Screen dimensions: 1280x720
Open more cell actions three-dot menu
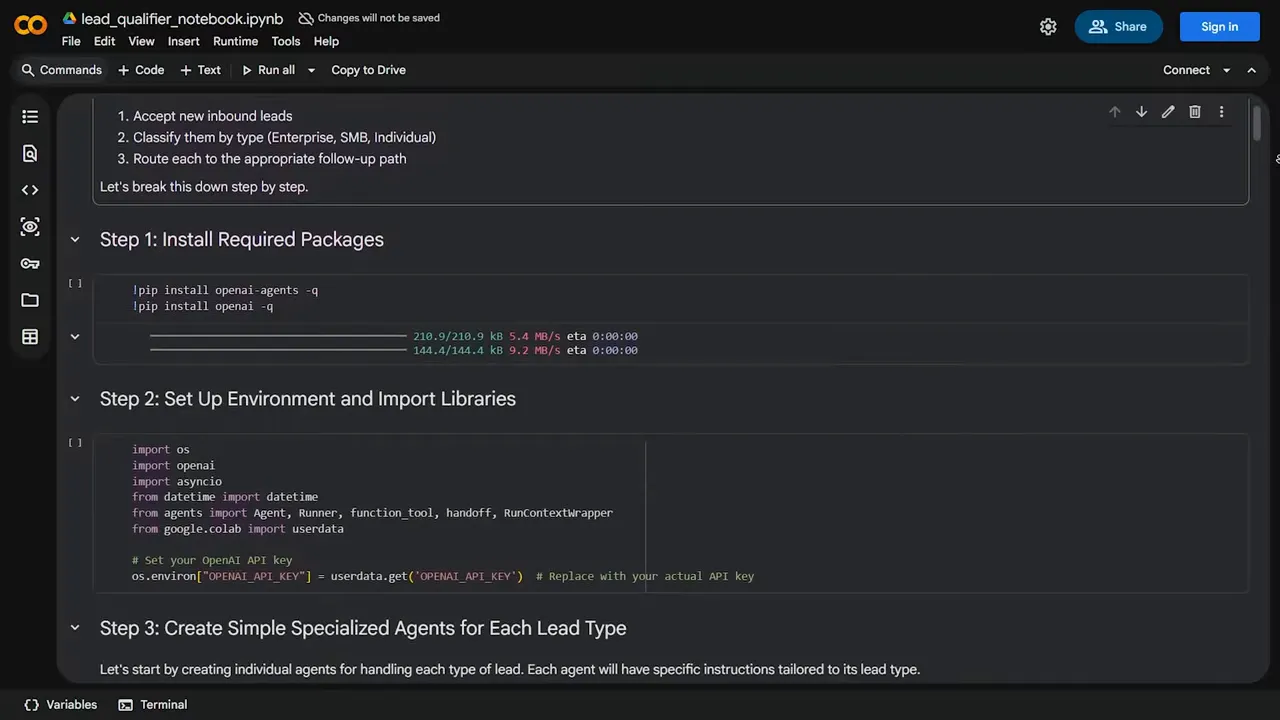pos(1221,112)
